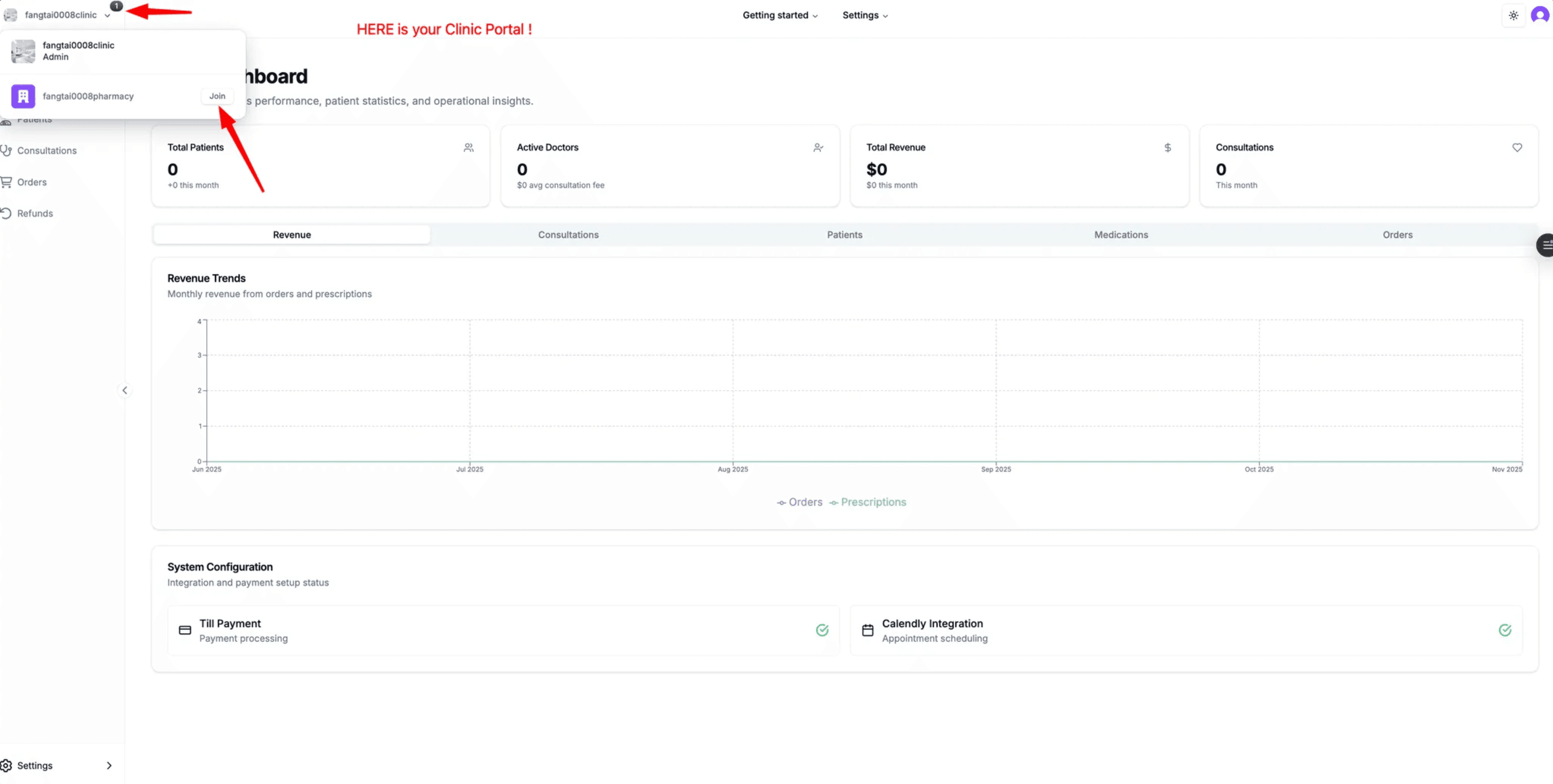The image size is (1553, 784).
Task: Click the Refunds sidebar icon
Action: pyautogui.click(x=6, y=213)
